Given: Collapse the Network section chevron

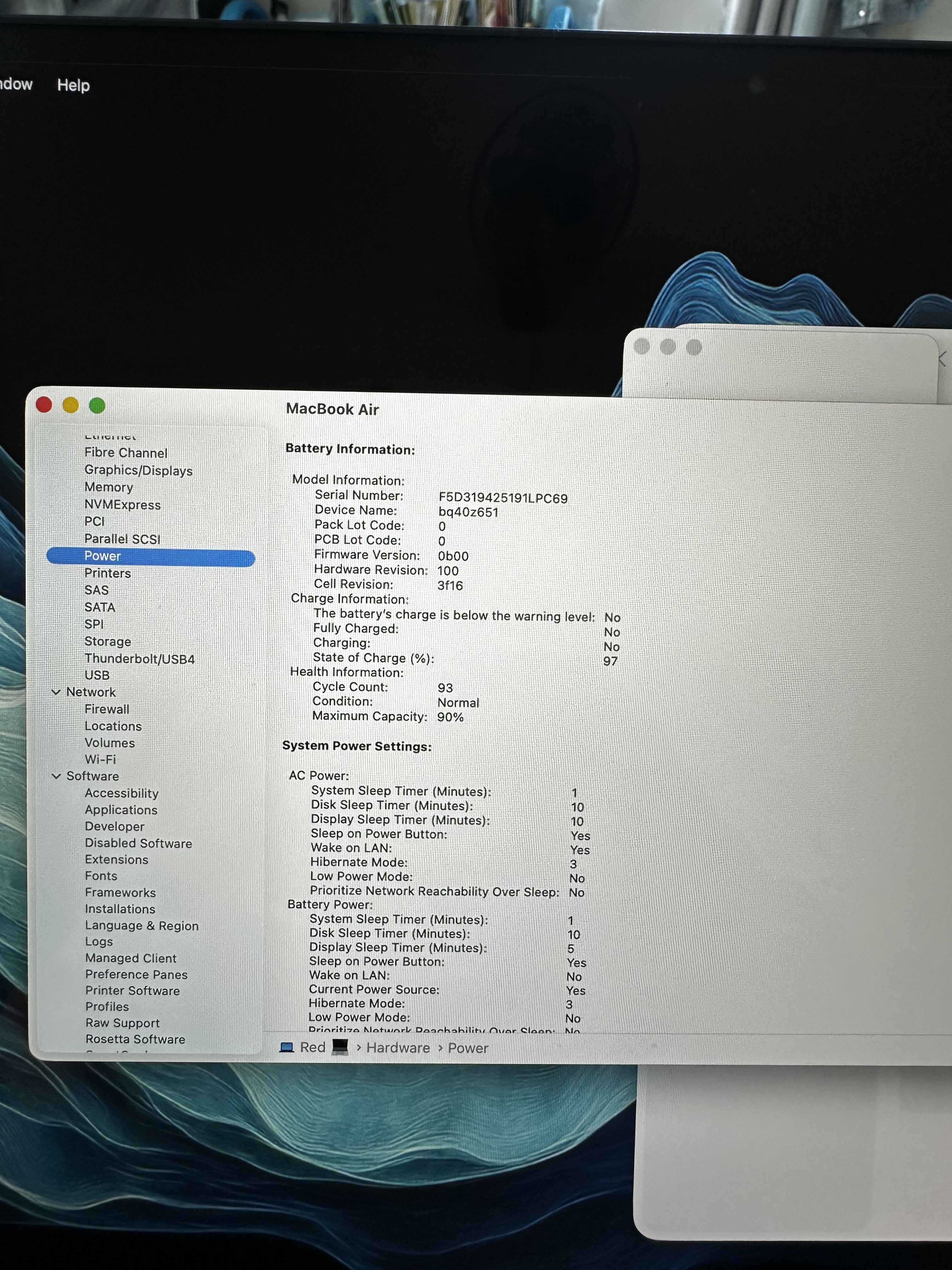Looking at the screenshot, I should point(56,692).
